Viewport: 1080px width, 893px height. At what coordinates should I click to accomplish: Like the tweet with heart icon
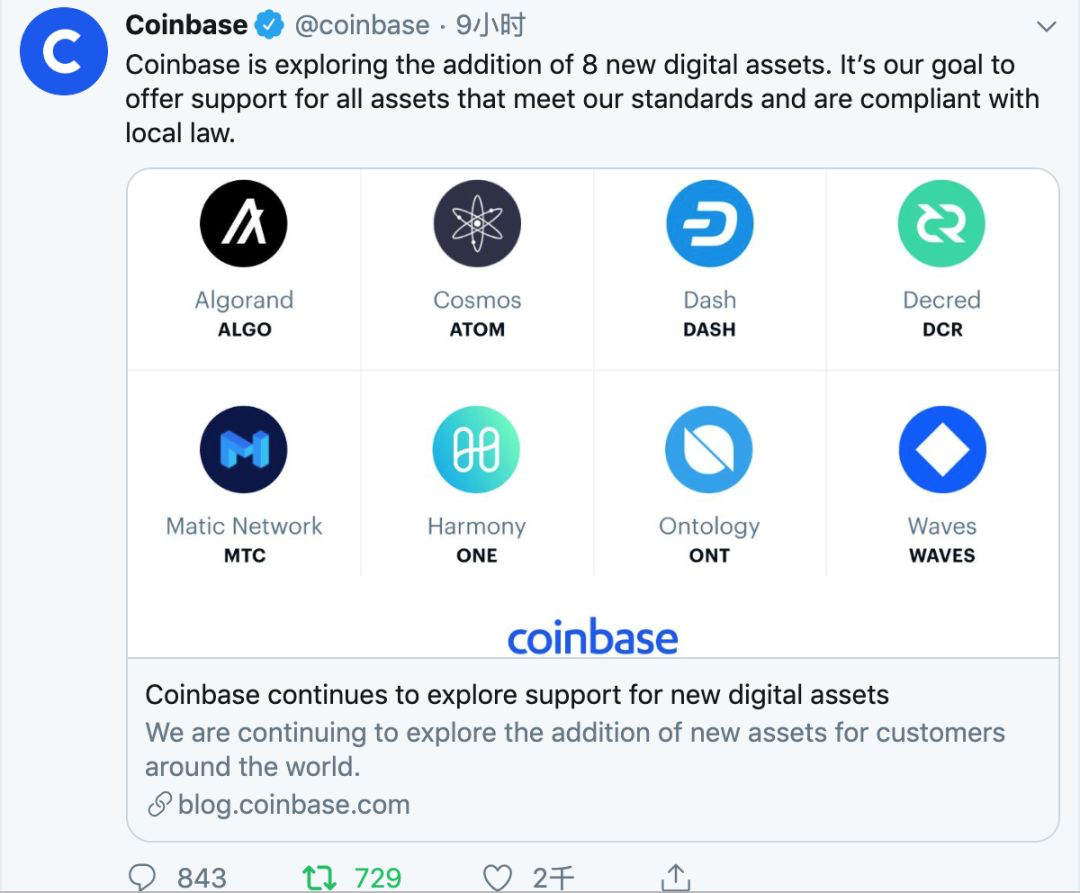[497, 878]
